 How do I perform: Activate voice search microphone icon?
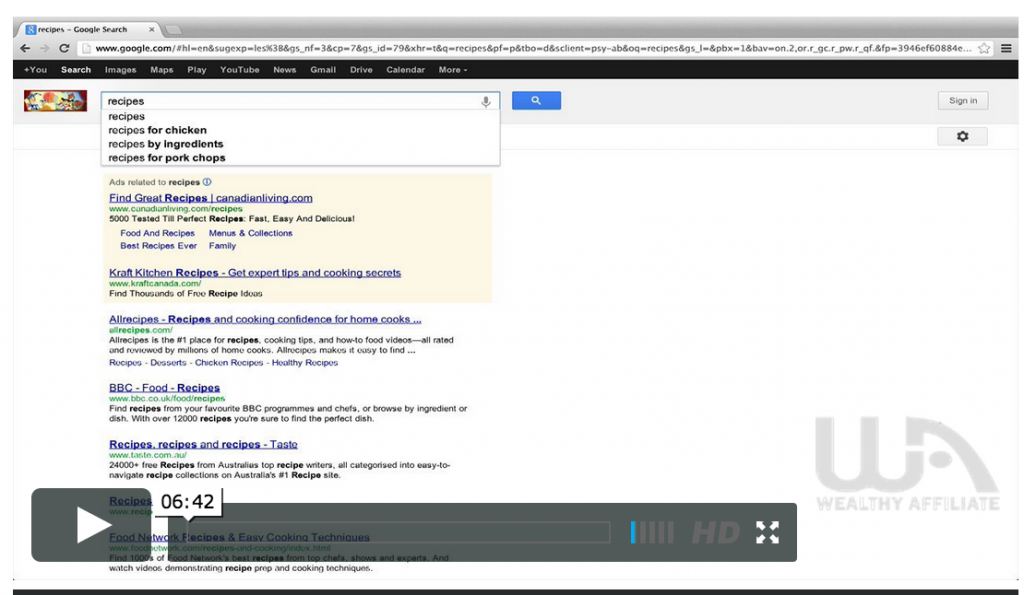point(486,102)
